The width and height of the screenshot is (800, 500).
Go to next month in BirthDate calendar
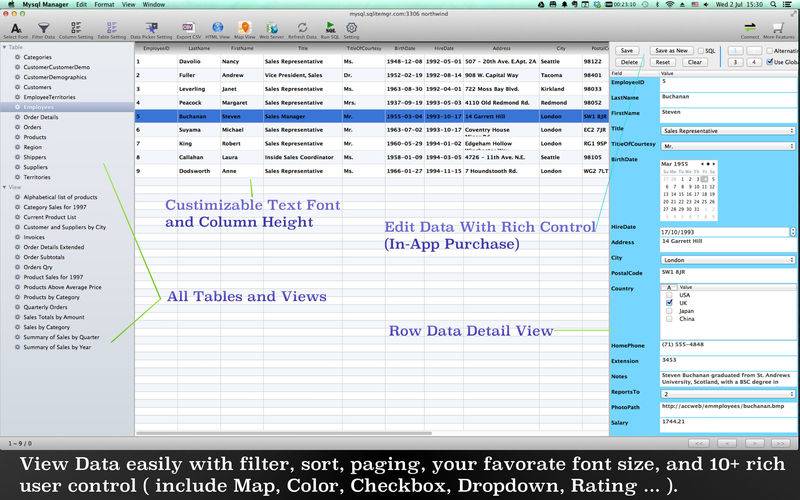tap(713, 164)
